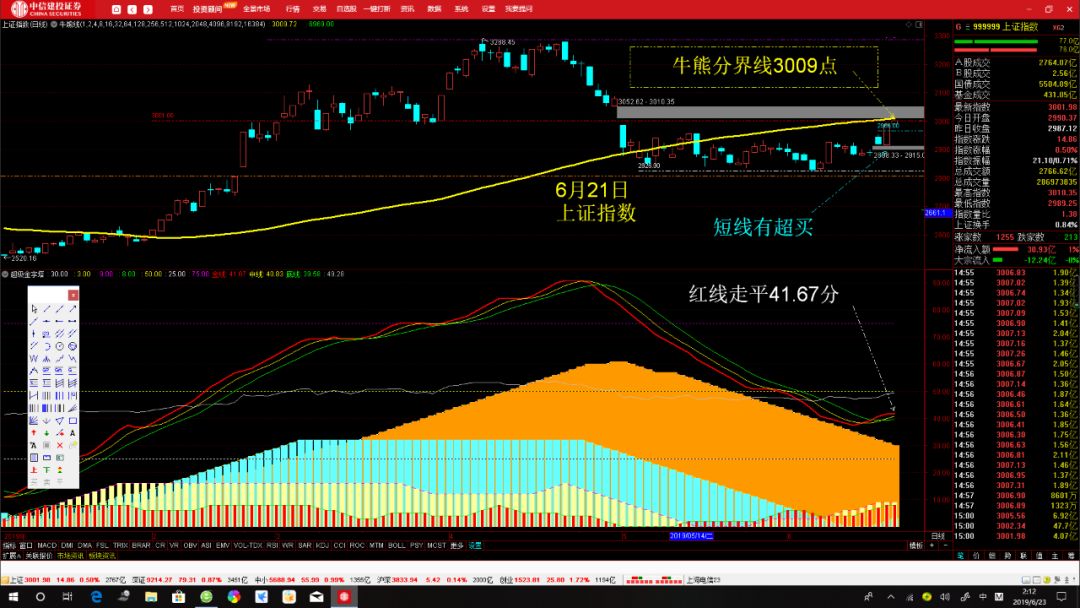This screenshot has width=1080, height=608.
Task: Switch to the TRIX indicator tab
Action: (x=121, y=545)
